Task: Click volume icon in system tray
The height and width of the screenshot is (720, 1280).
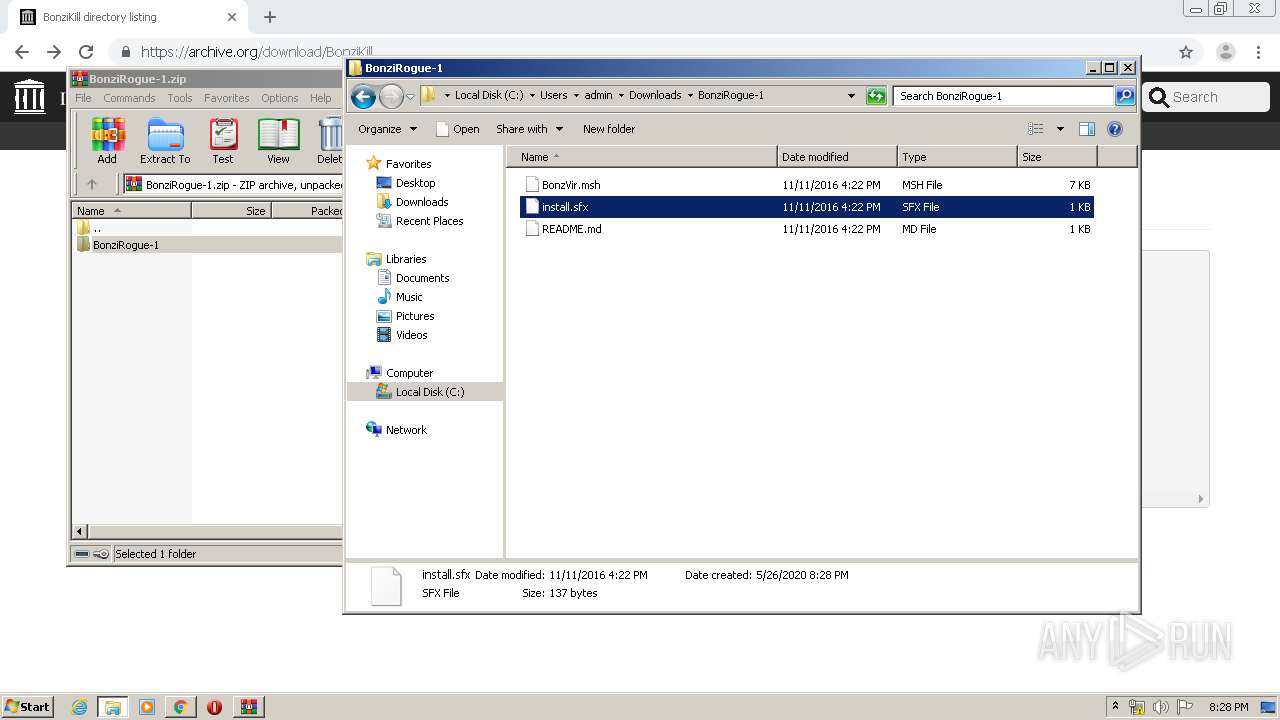Action: [x=1161, y=707]
